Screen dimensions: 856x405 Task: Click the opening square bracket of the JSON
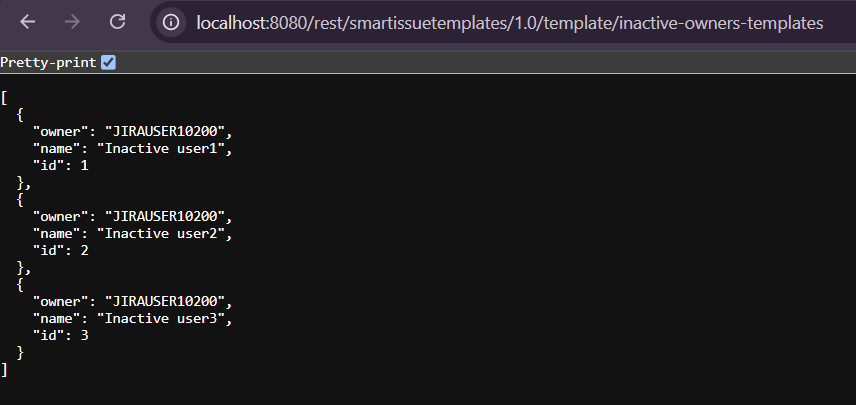click(5, 98)
